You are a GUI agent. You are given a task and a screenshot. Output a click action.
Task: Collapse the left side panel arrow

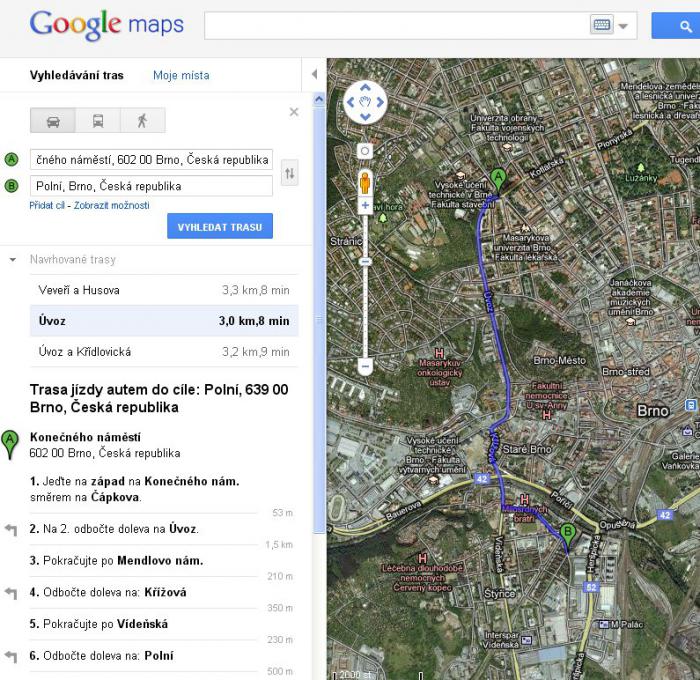[315, 75]
